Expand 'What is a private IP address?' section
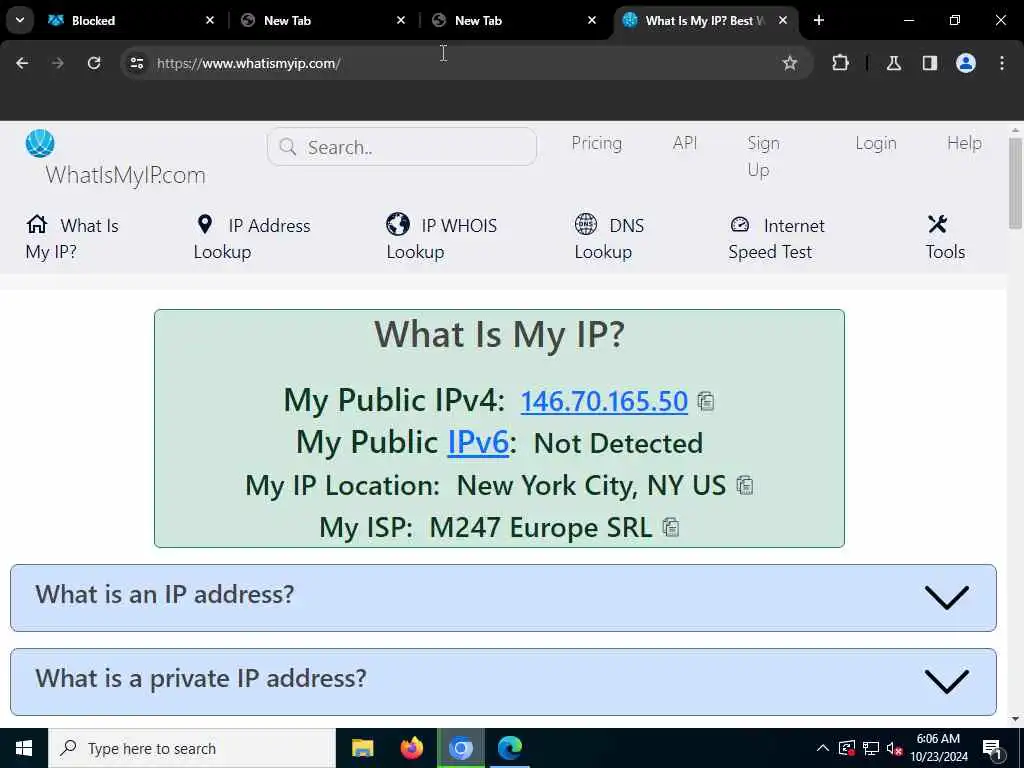The height and width of the screenshot is (768, 1024). pyautogui.click(x=504, y=681)
